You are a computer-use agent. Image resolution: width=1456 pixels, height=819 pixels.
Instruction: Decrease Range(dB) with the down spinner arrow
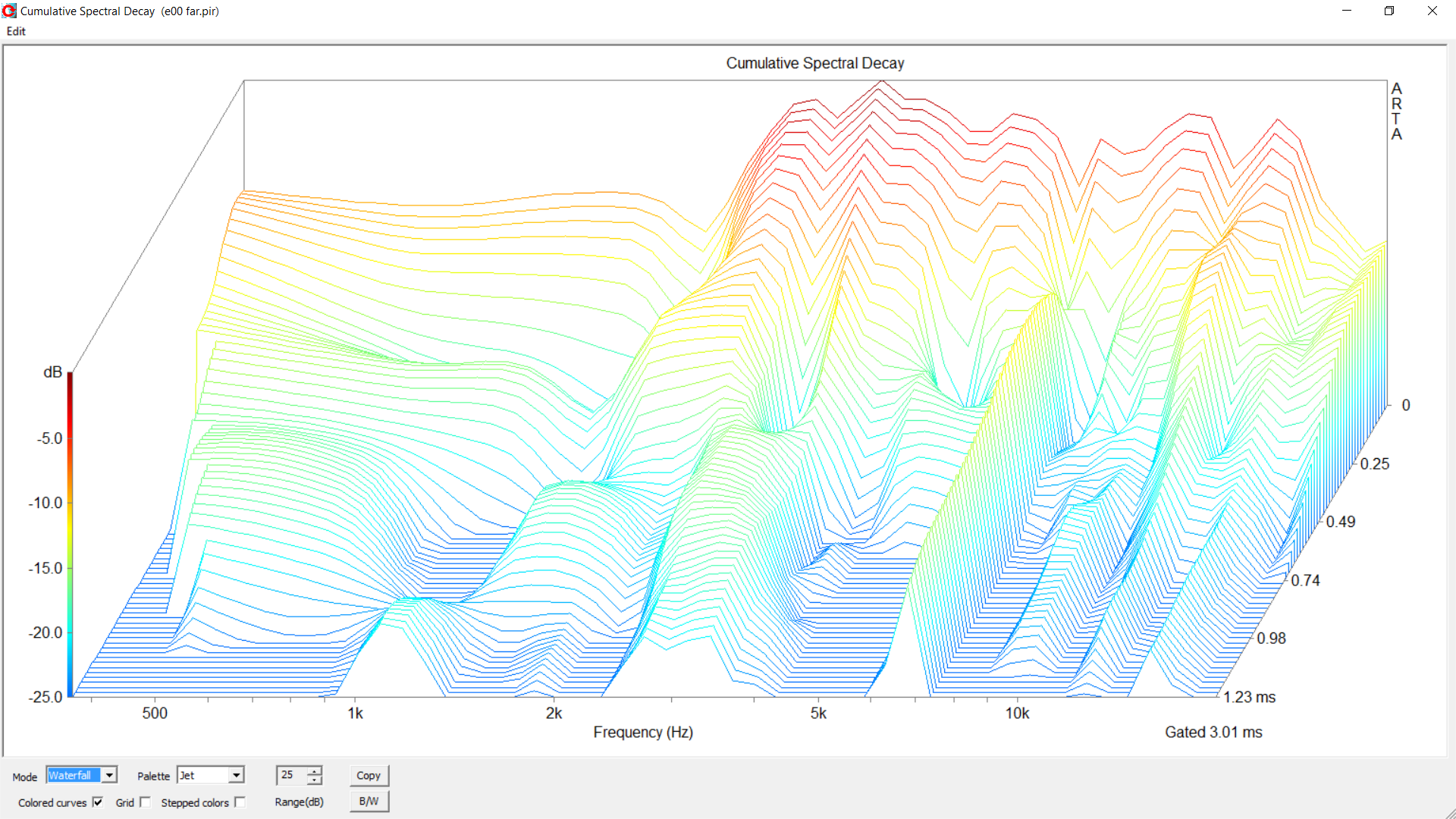point(315,780)
